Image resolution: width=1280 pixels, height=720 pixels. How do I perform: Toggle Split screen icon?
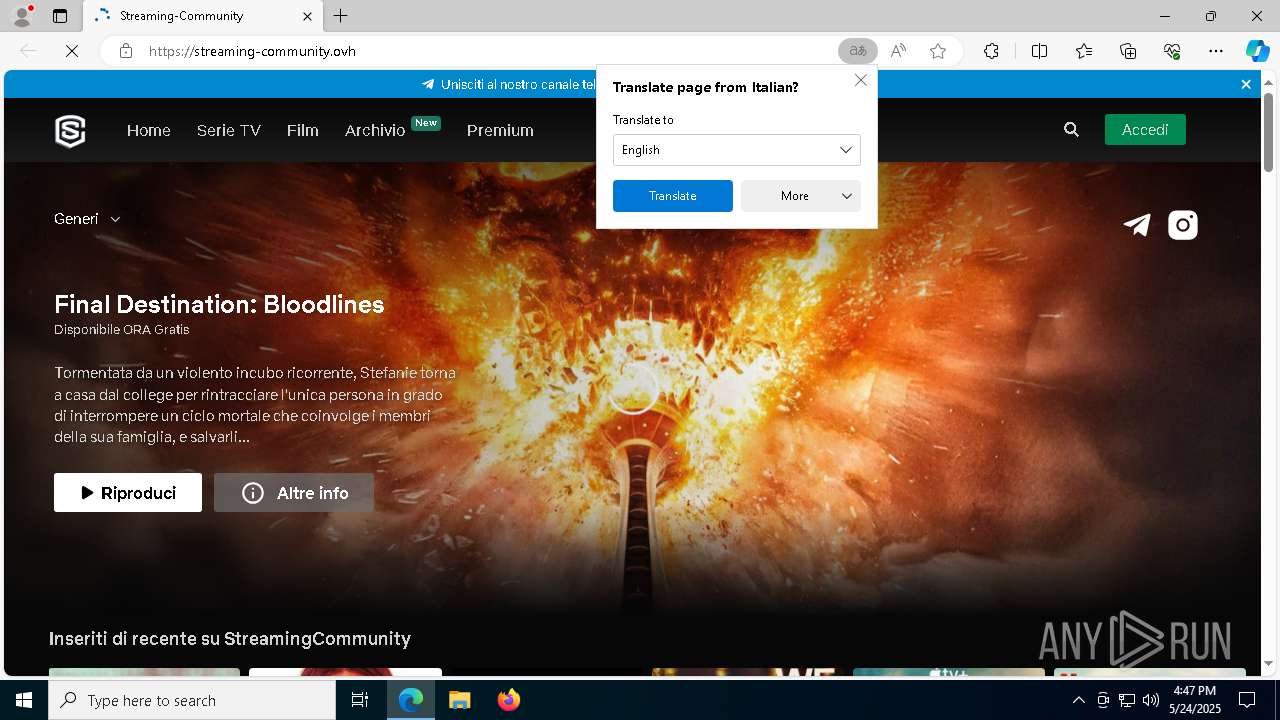1039,51
